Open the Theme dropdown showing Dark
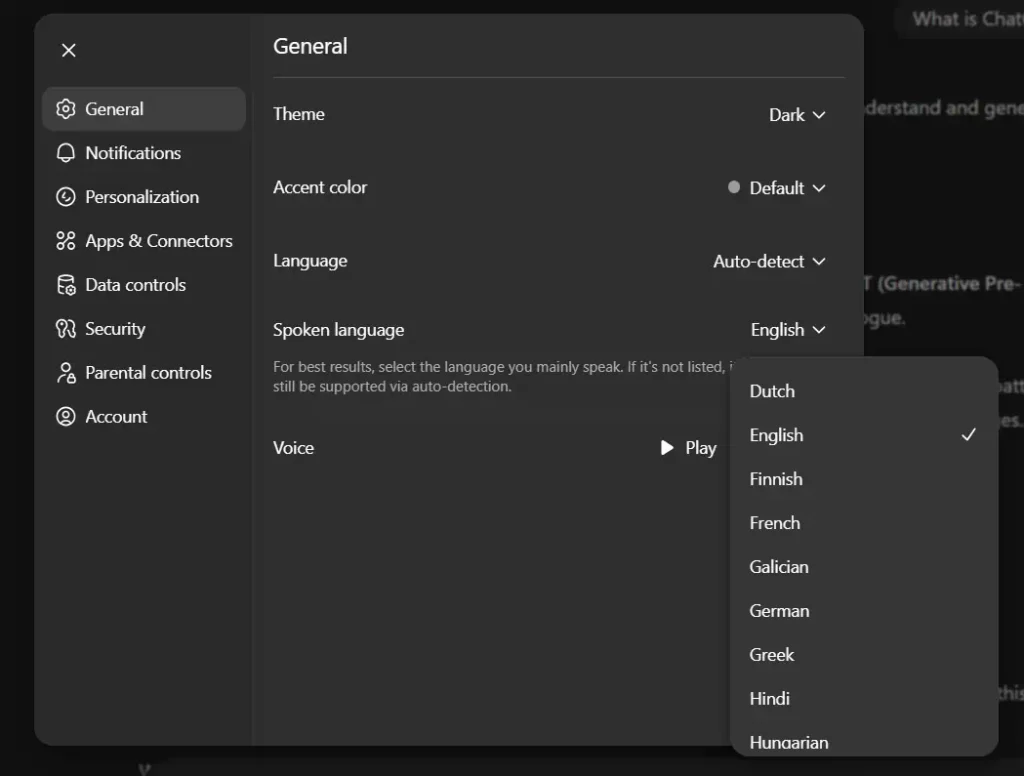 pyautogui.click(x=797, y=115)
